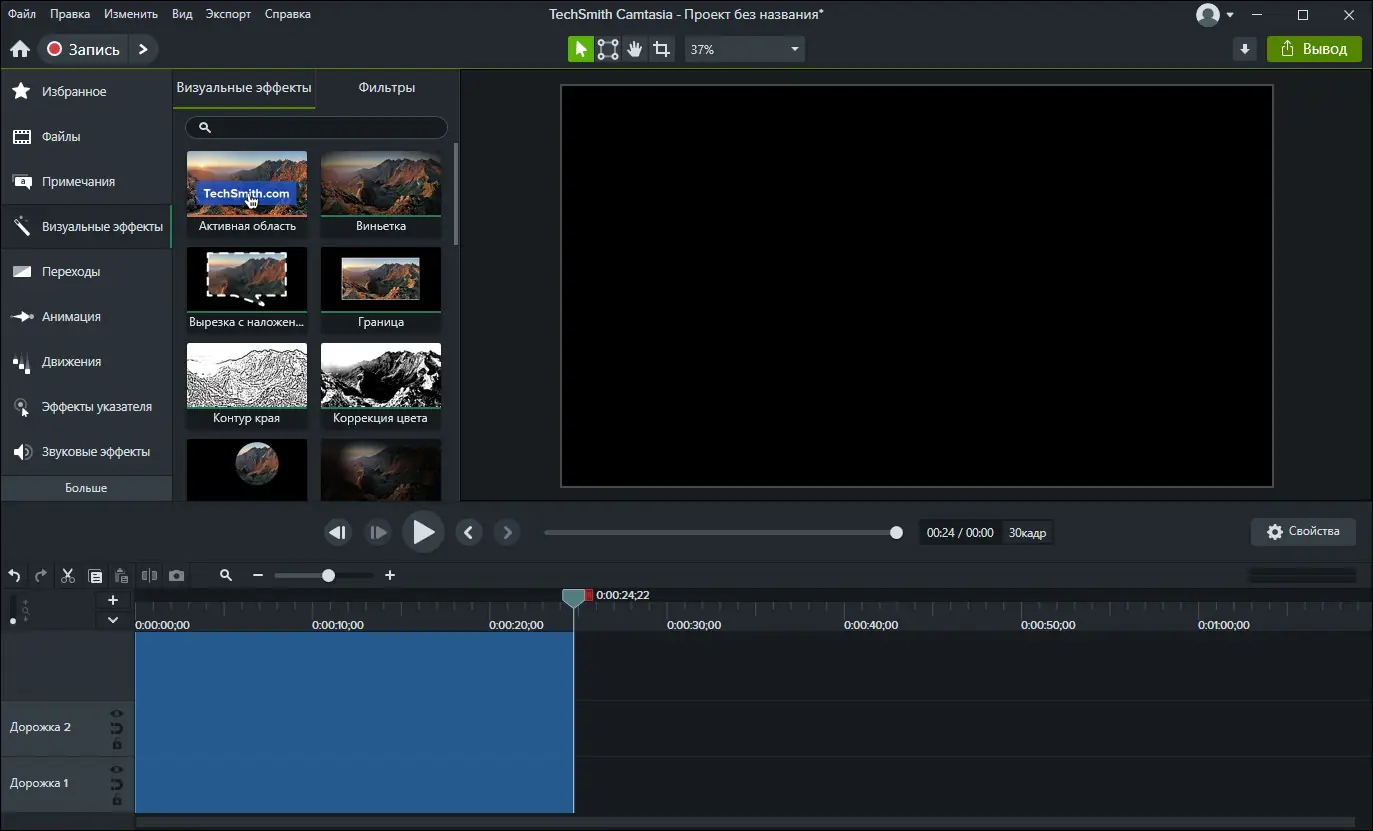Viewport: 1373px width, 831px height.
Task: Toggle the eye icon for Дорожка 1
Action: point(117,770)
